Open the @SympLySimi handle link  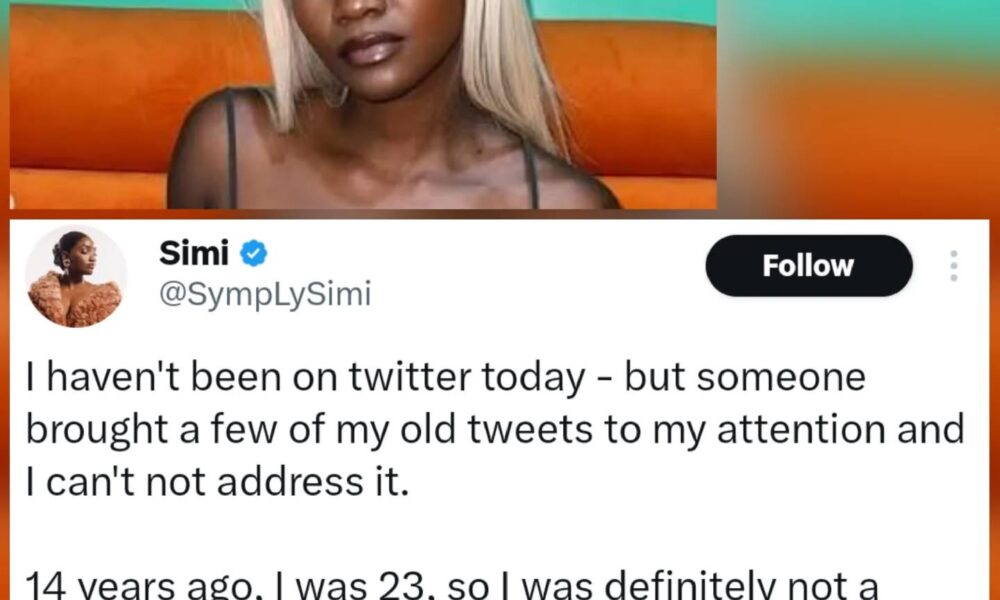coord(265,295)
